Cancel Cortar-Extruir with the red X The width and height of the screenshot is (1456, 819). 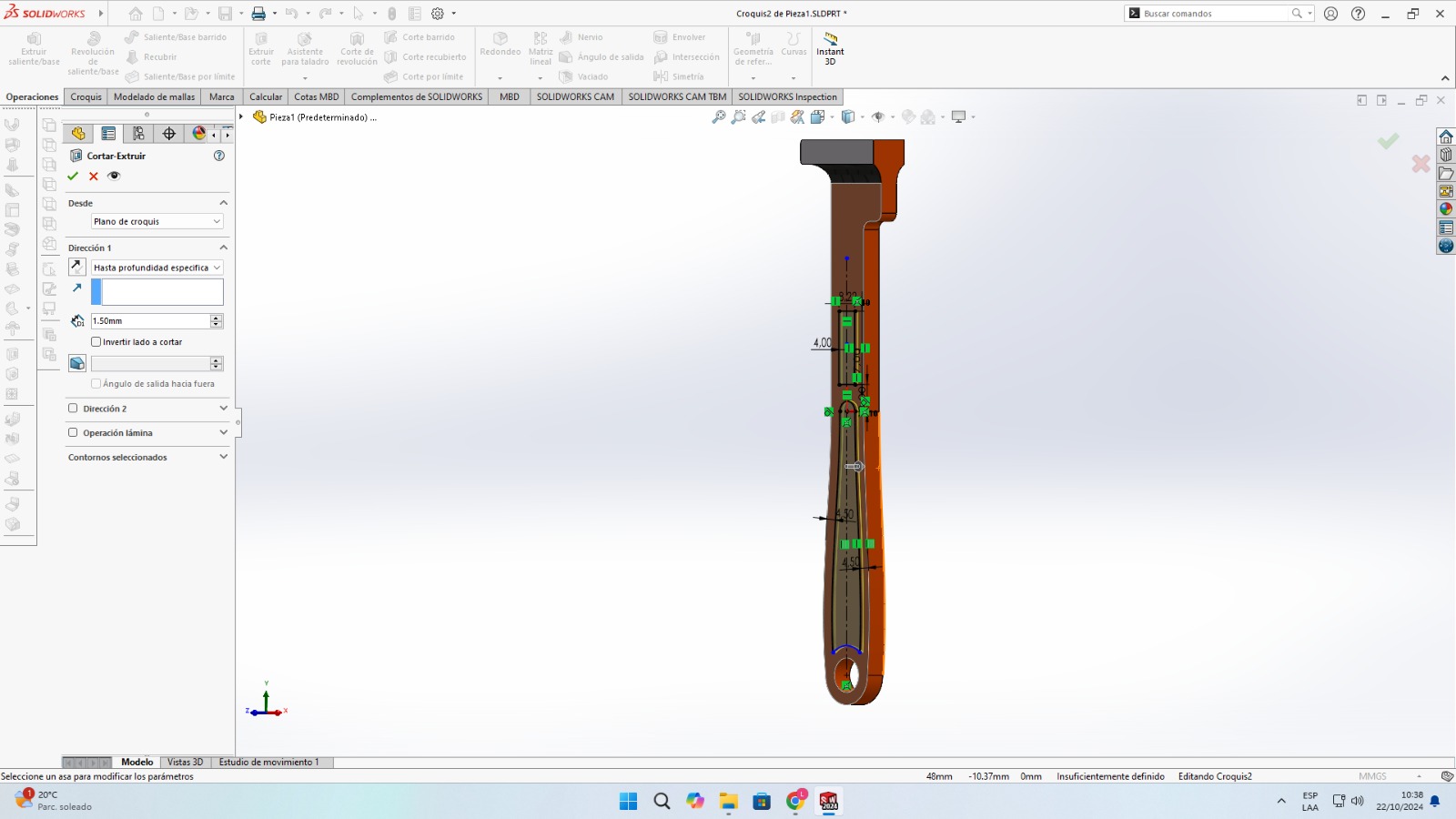93,177
